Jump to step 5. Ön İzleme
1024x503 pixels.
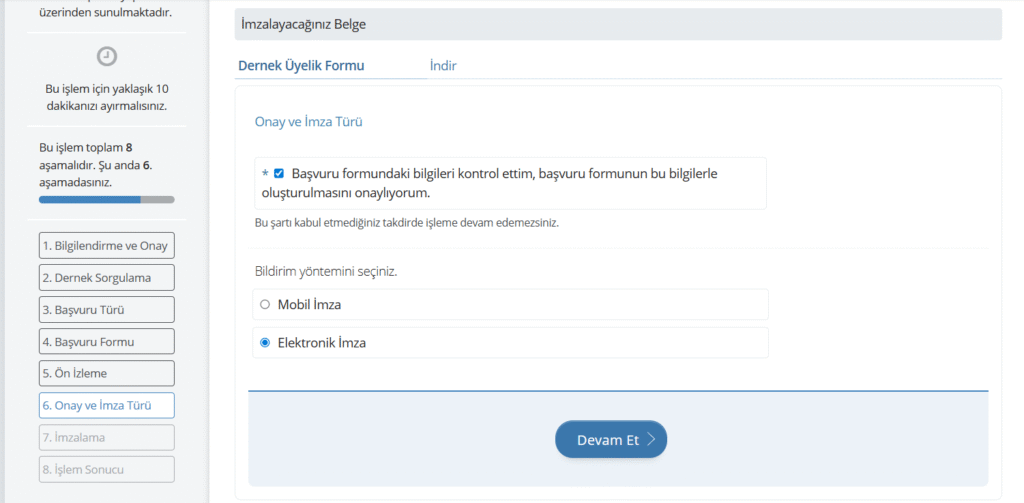click(x=106, y=373)
